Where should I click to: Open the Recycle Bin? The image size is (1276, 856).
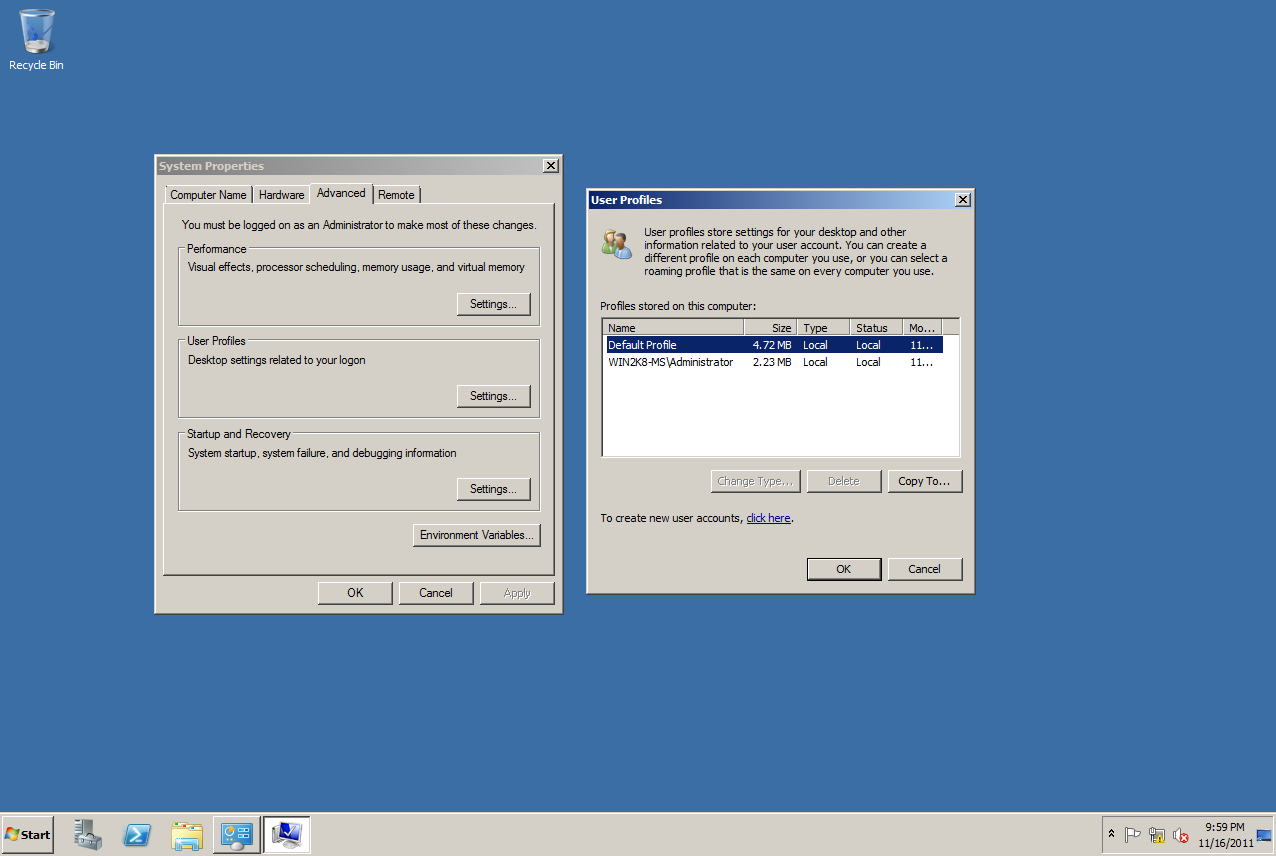(36, 30)
